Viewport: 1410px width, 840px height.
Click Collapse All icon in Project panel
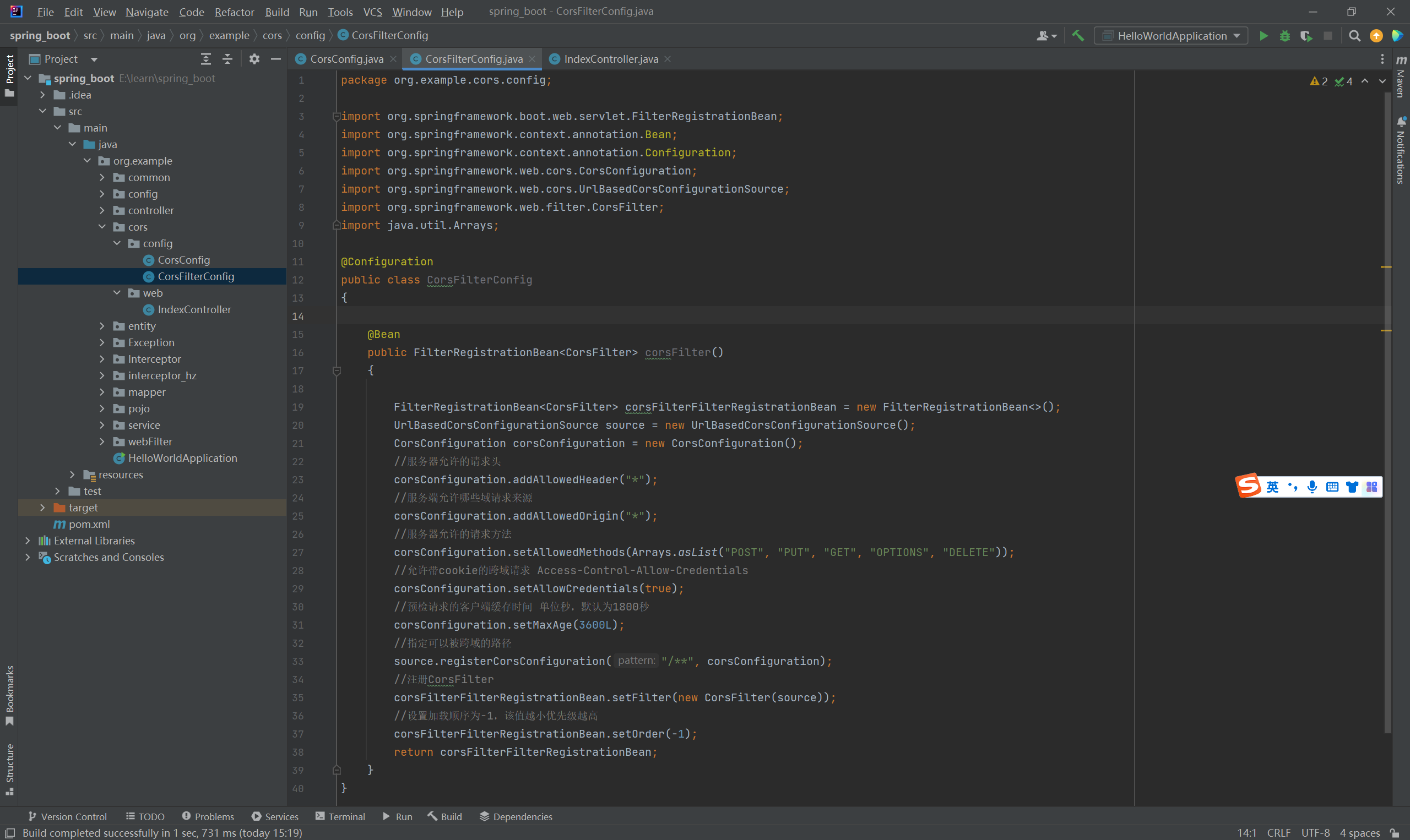pyautogui.click(x=227, y=59)
